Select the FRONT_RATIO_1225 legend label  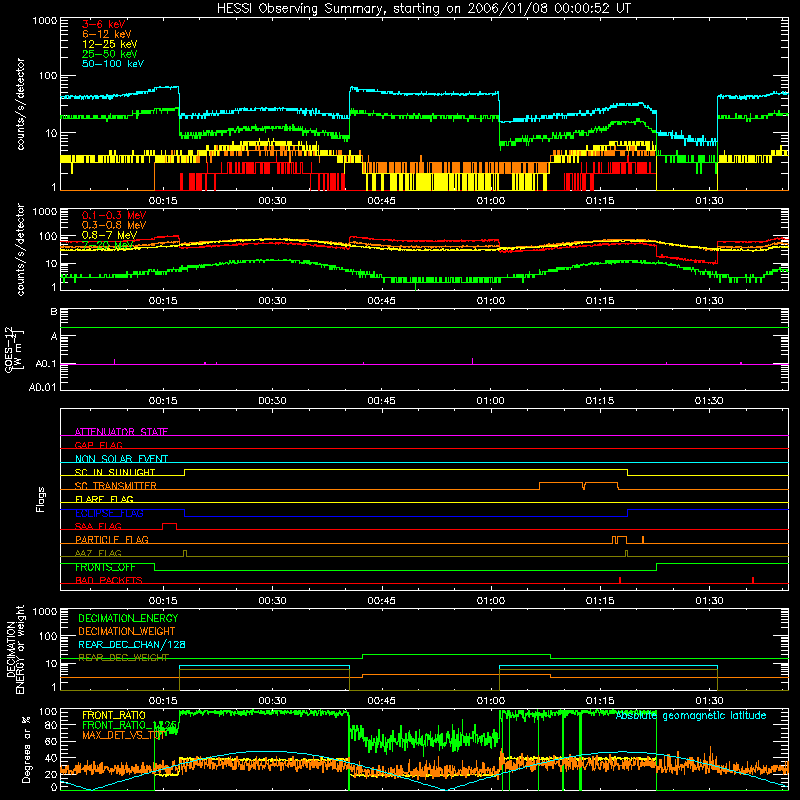click(x=130, y=725)
